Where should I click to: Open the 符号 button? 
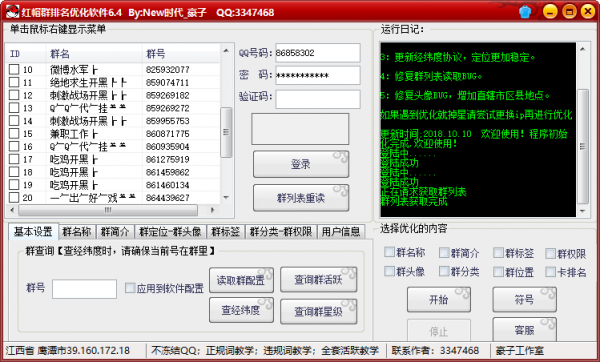pos(524,300)
